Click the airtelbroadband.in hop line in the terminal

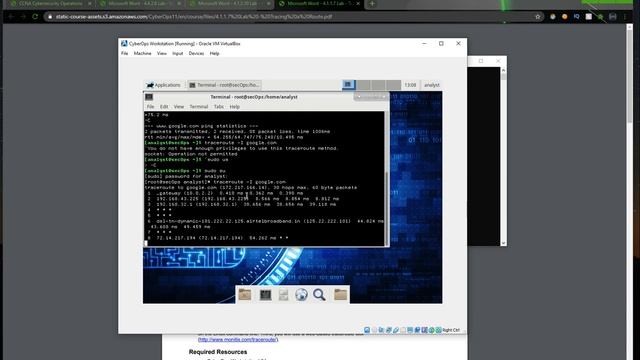(265, 221)
